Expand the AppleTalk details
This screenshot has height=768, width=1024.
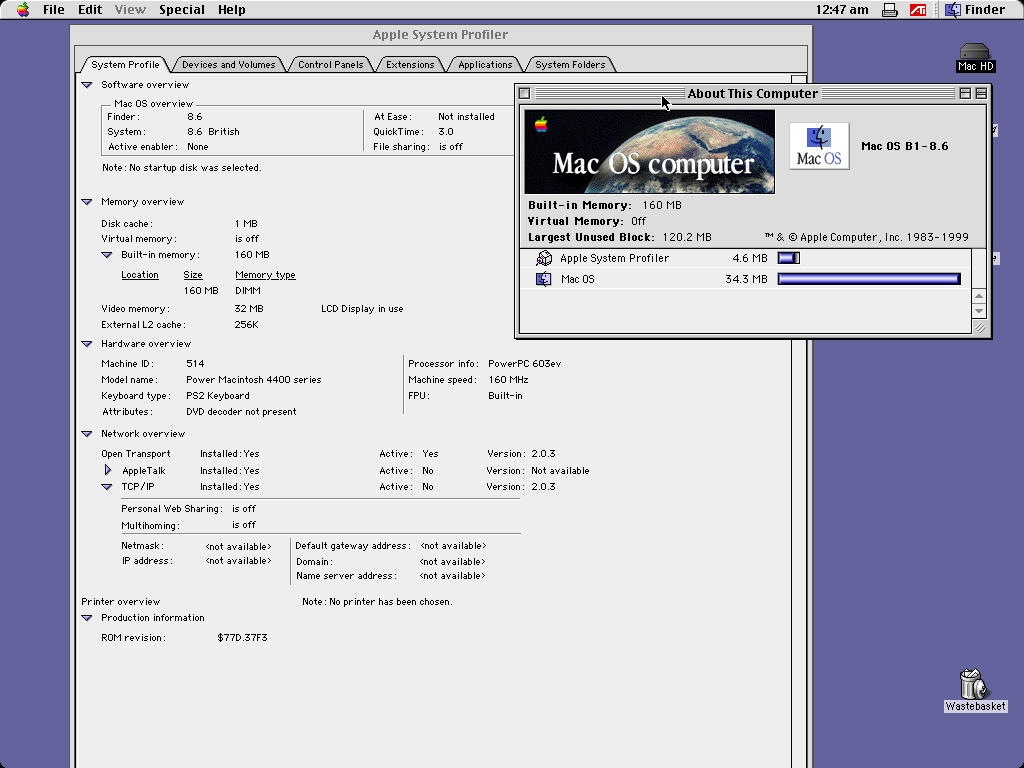coord(108,470)
